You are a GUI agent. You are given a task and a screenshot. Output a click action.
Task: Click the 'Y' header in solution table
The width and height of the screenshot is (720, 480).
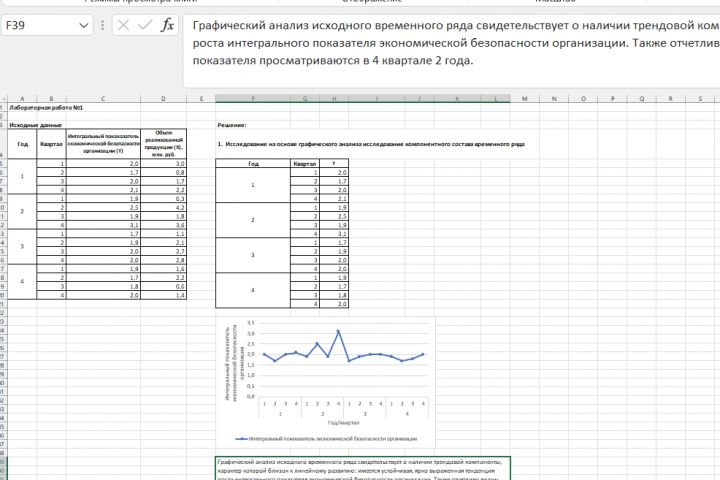coord(334,164)
